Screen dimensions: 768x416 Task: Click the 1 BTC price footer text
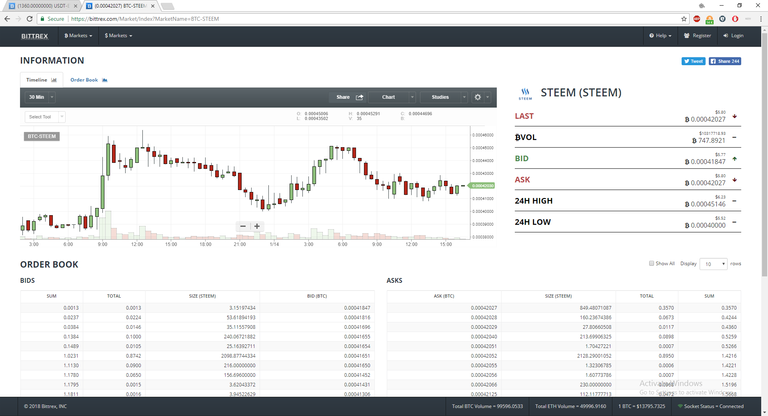(641, 406)
